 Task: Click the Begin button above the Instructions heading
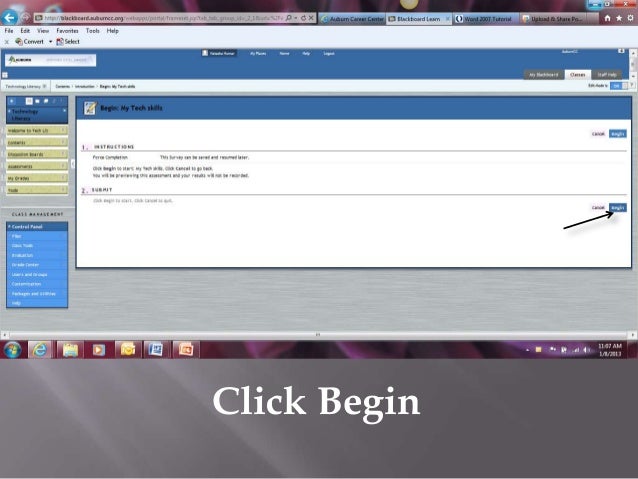pos(617,133)
